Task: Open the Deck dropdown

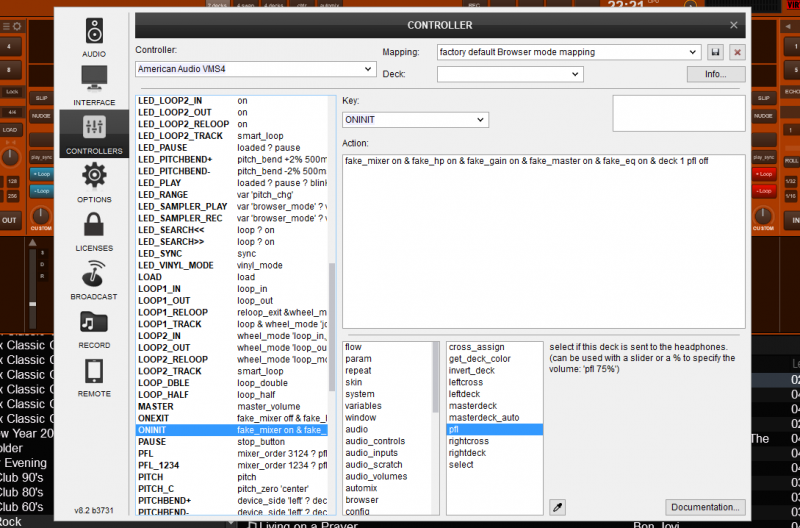Action: 510,74
